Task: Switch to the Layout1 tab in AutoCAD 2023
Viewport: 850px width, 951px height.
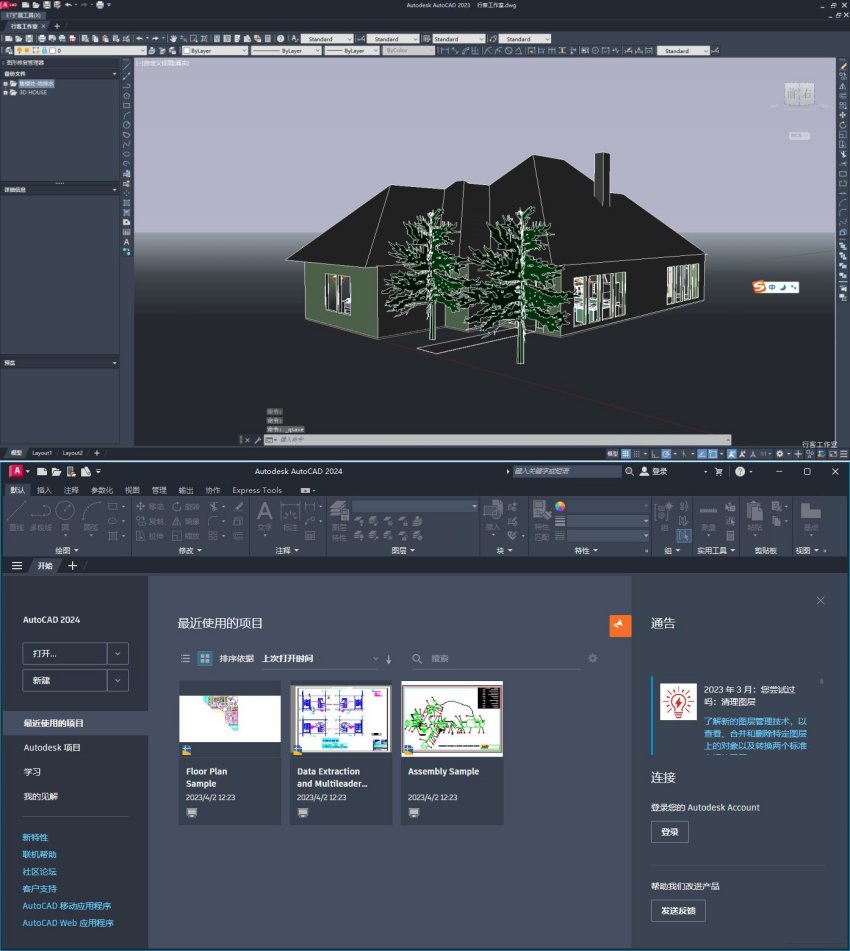Action: 42,453
